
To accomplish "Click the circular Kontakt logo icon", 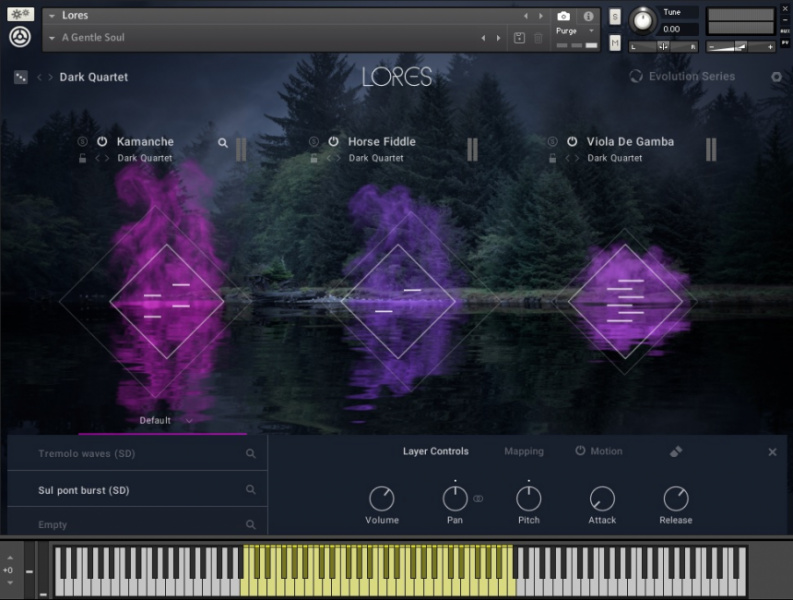I will pyautogui.click(x=20, y=37).
